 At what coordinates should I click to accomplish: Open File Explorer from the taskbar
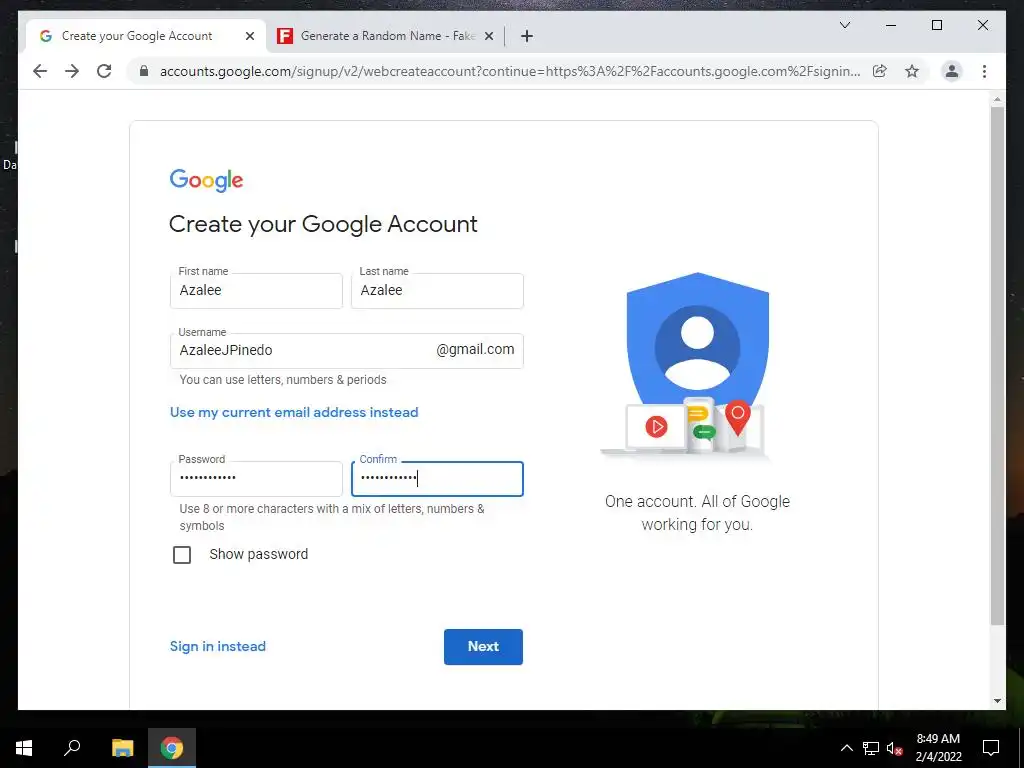coord(122,748)
